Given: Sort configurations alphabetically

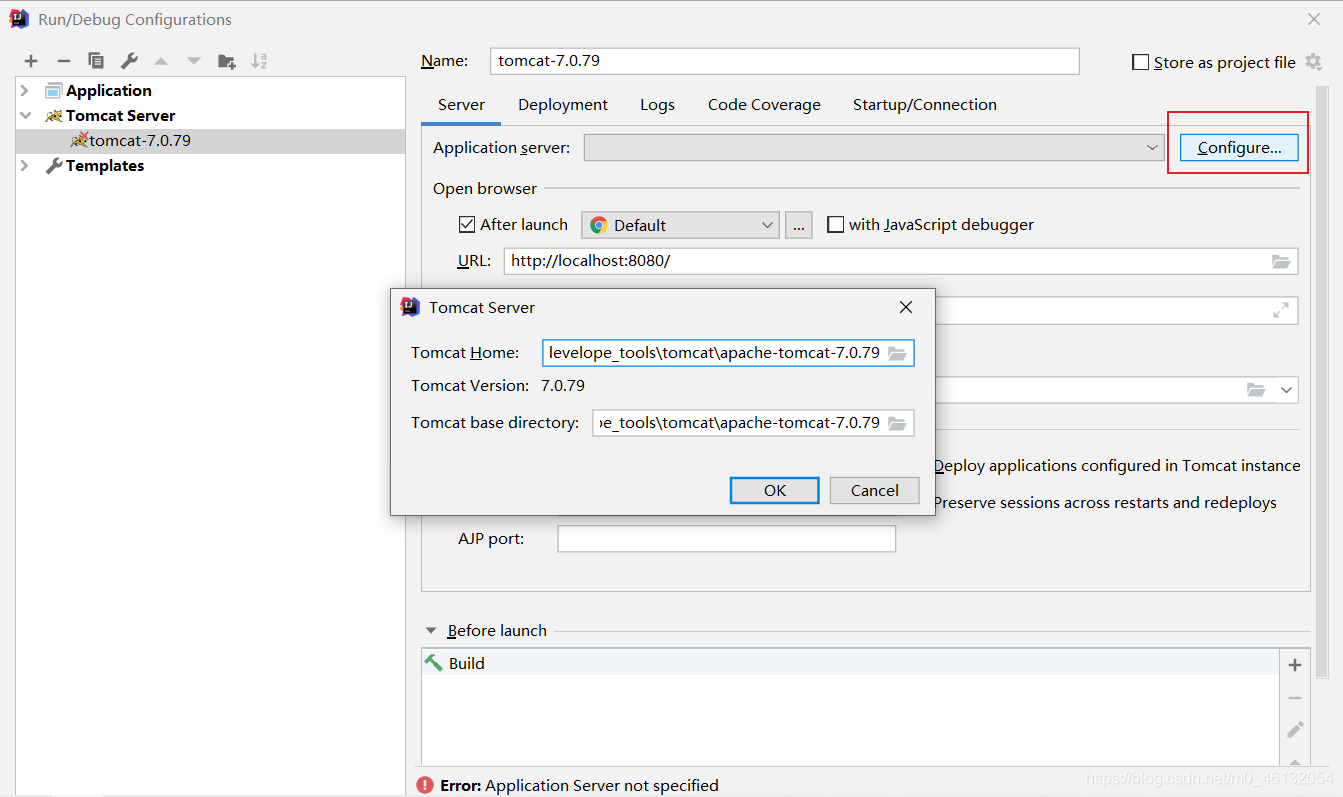Looking at the screenshot, I should (259, 61).
